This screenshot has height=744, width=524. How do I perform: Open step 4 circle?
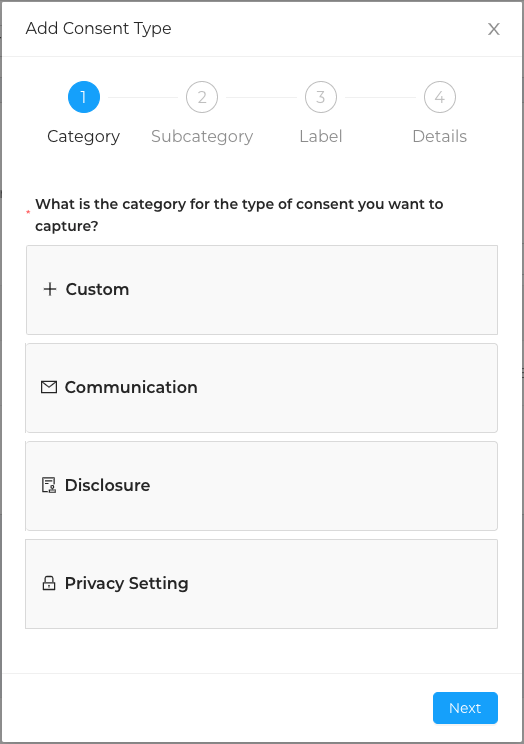[x=440, y=97]
